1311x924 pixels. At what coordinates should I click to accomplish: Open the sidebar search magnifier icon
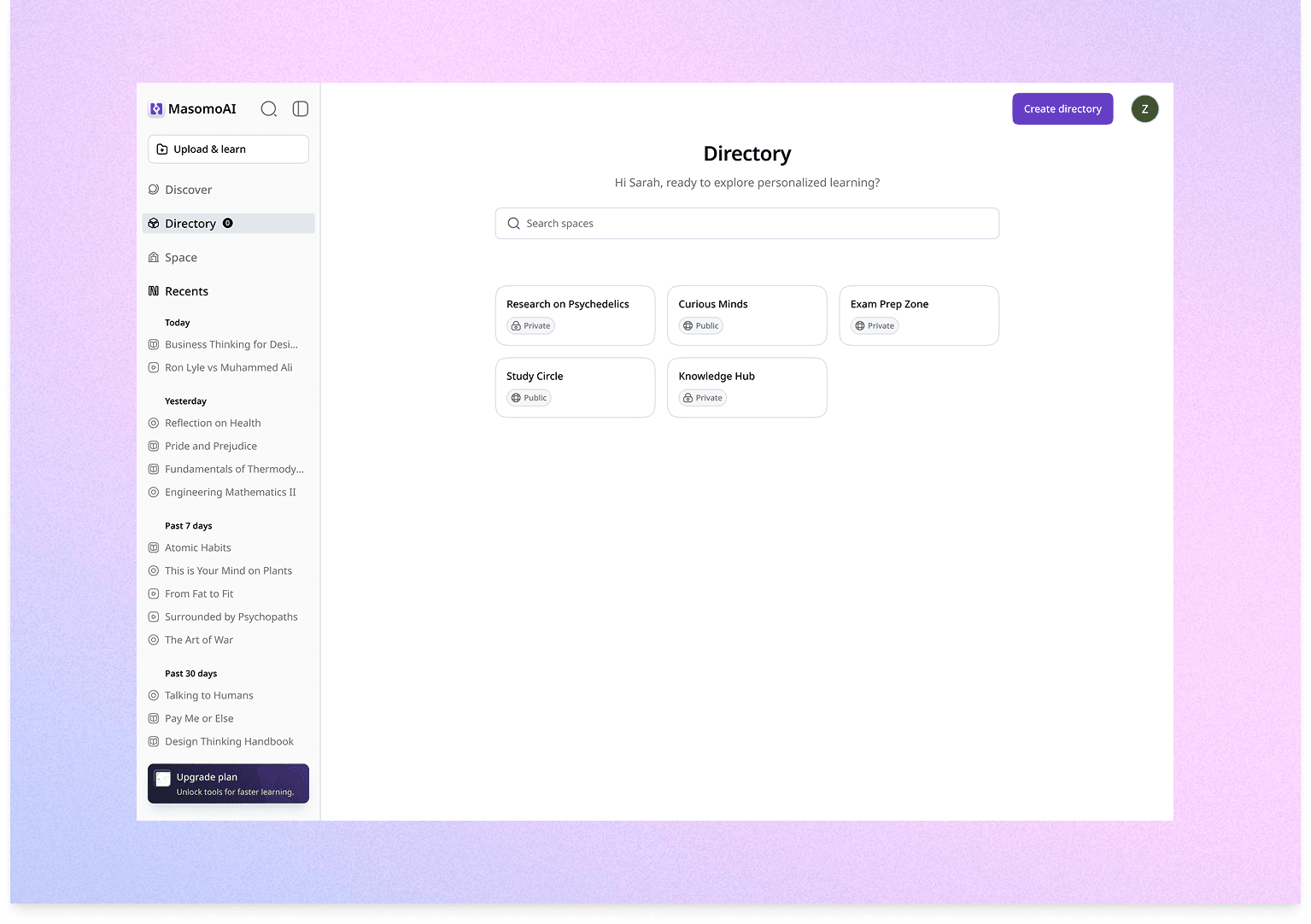[x=269, y=108]
